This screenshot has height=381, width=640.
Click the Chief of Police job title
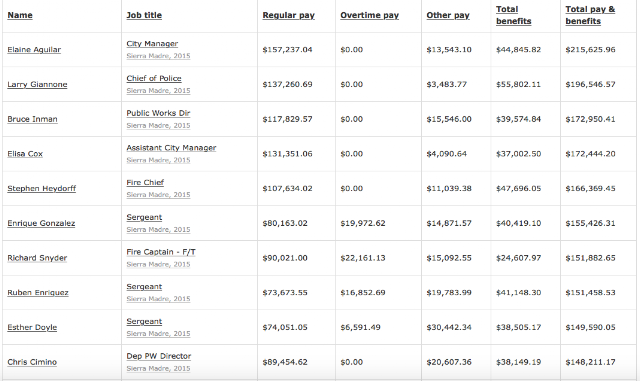[154, 78]
